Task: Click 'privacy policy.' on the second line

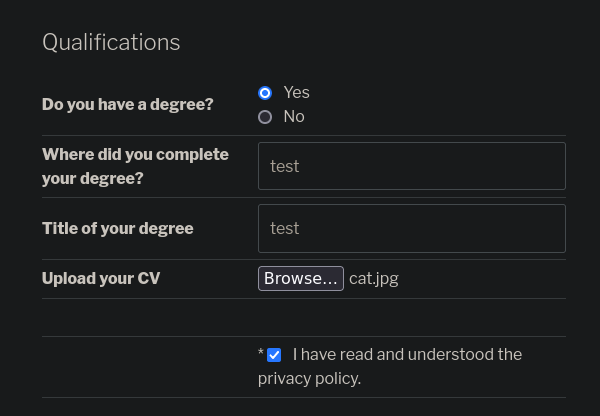Action: point(309,379)
